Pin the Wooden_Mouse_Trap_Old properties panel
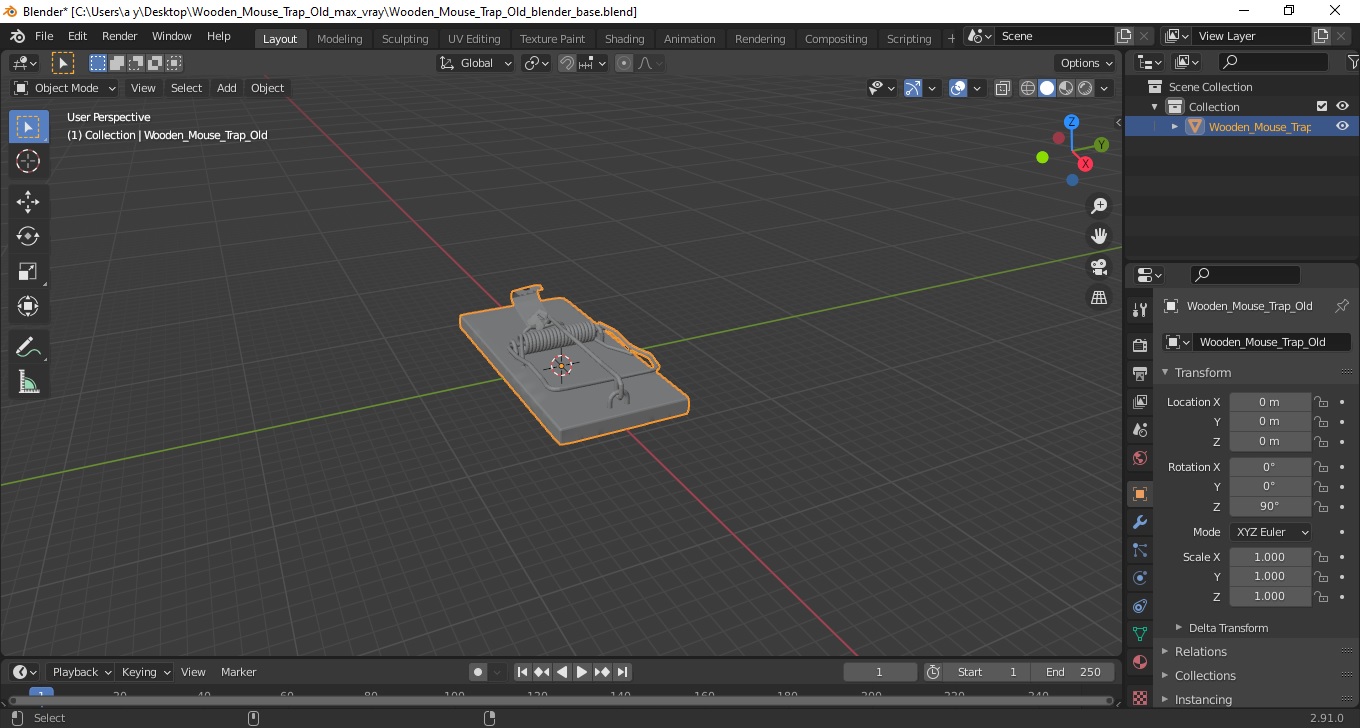The image size is (1360, 728). pyautogui.click(x=1342, y=306)
